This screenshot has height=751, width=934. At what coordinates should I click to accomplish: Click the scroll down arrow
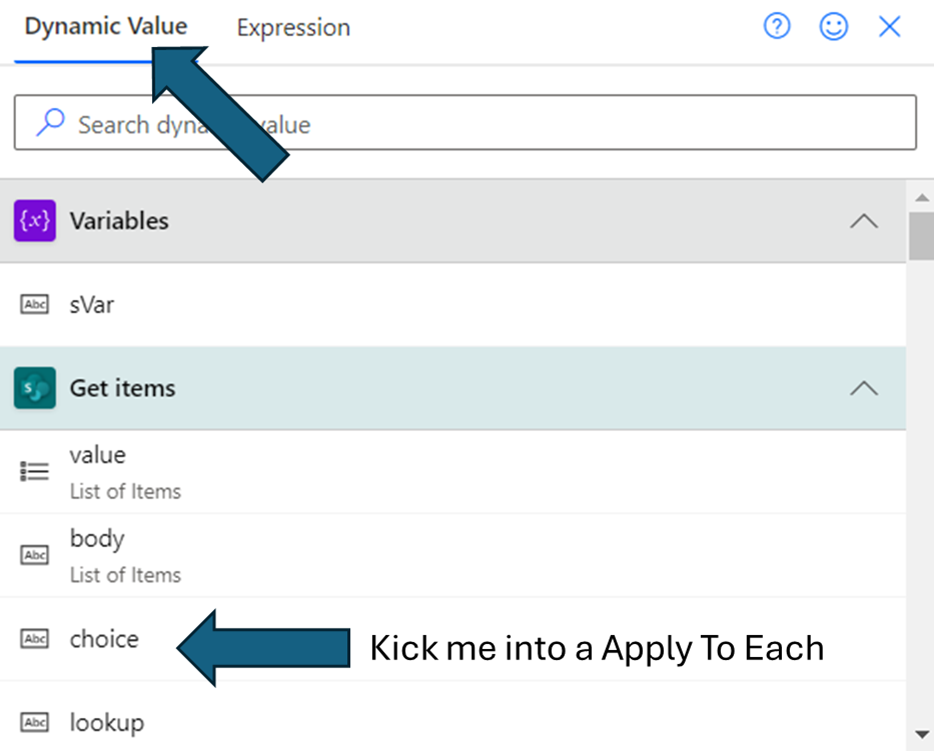[x=919, y=736]
